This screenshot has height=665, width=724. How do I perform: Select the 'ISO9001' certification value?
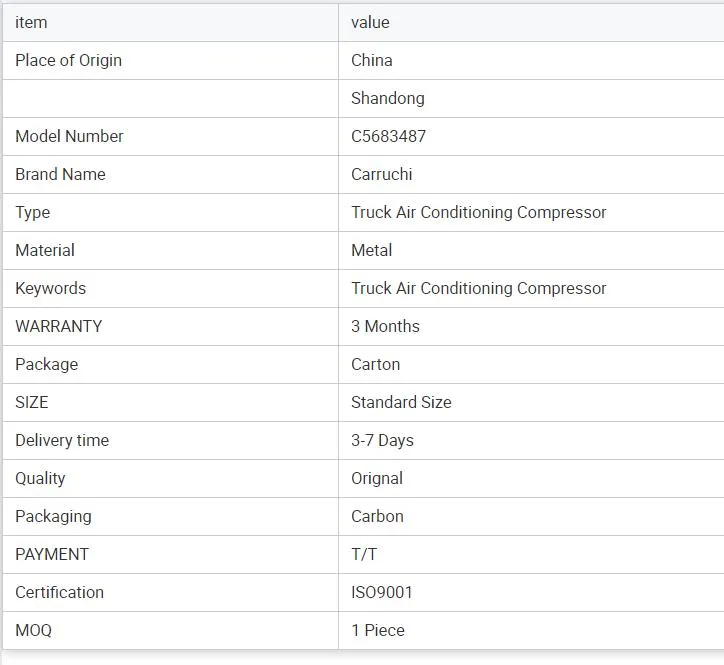click(381, 592)
